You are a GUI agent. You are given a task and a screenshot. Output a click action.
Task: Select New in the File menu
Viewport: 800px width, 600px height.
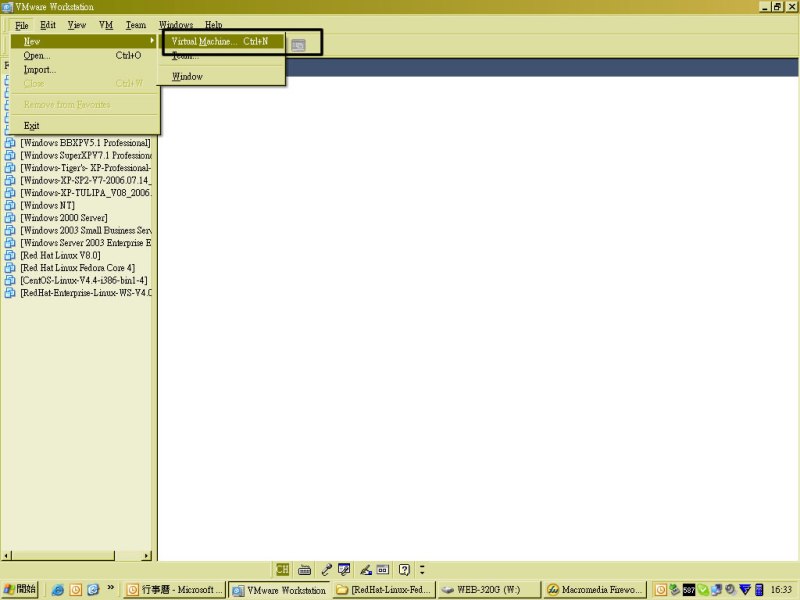click(83, 41)
